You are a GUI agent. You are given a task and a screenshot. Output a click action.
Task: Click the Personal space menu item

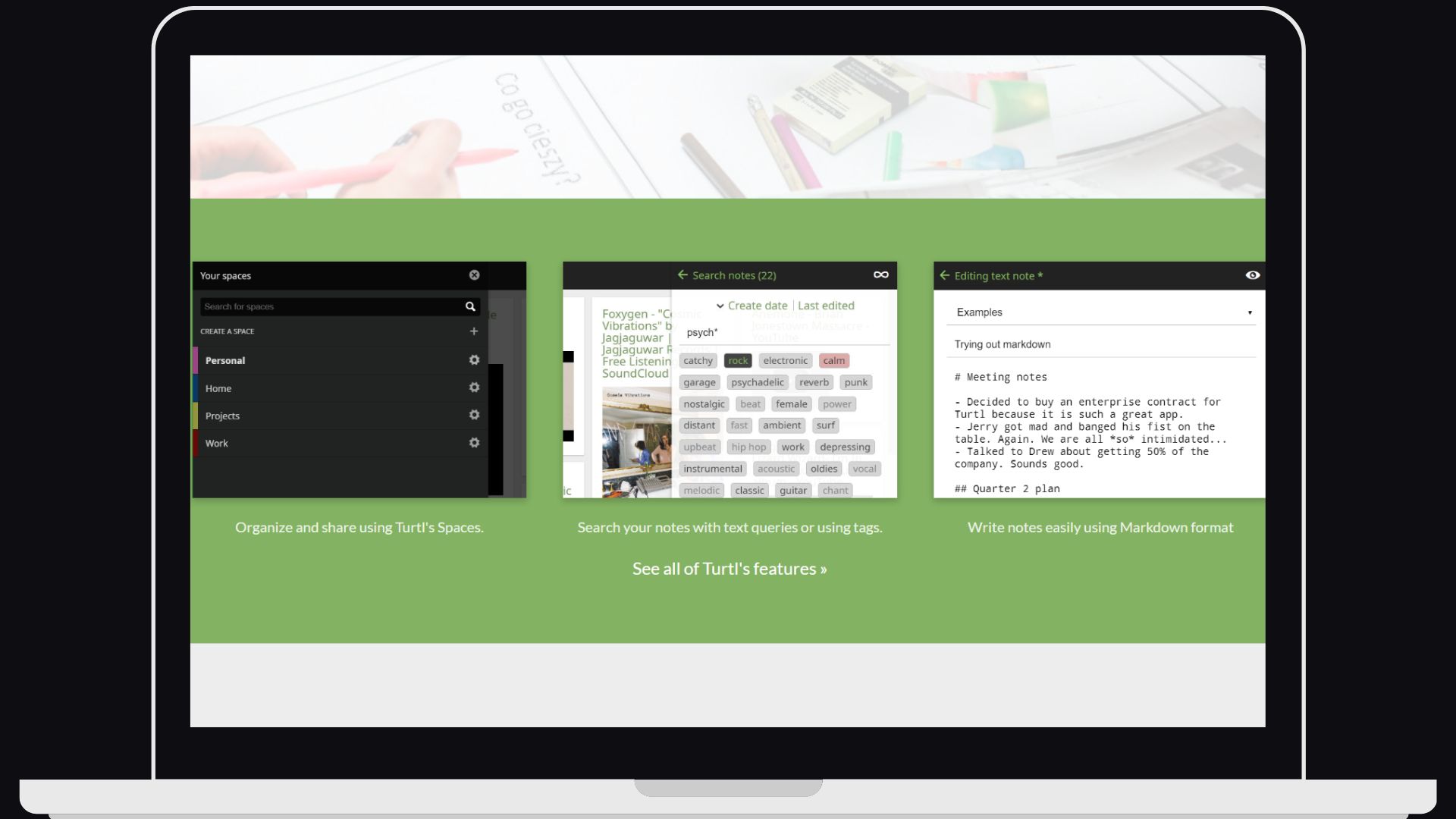tap(225, 360)
